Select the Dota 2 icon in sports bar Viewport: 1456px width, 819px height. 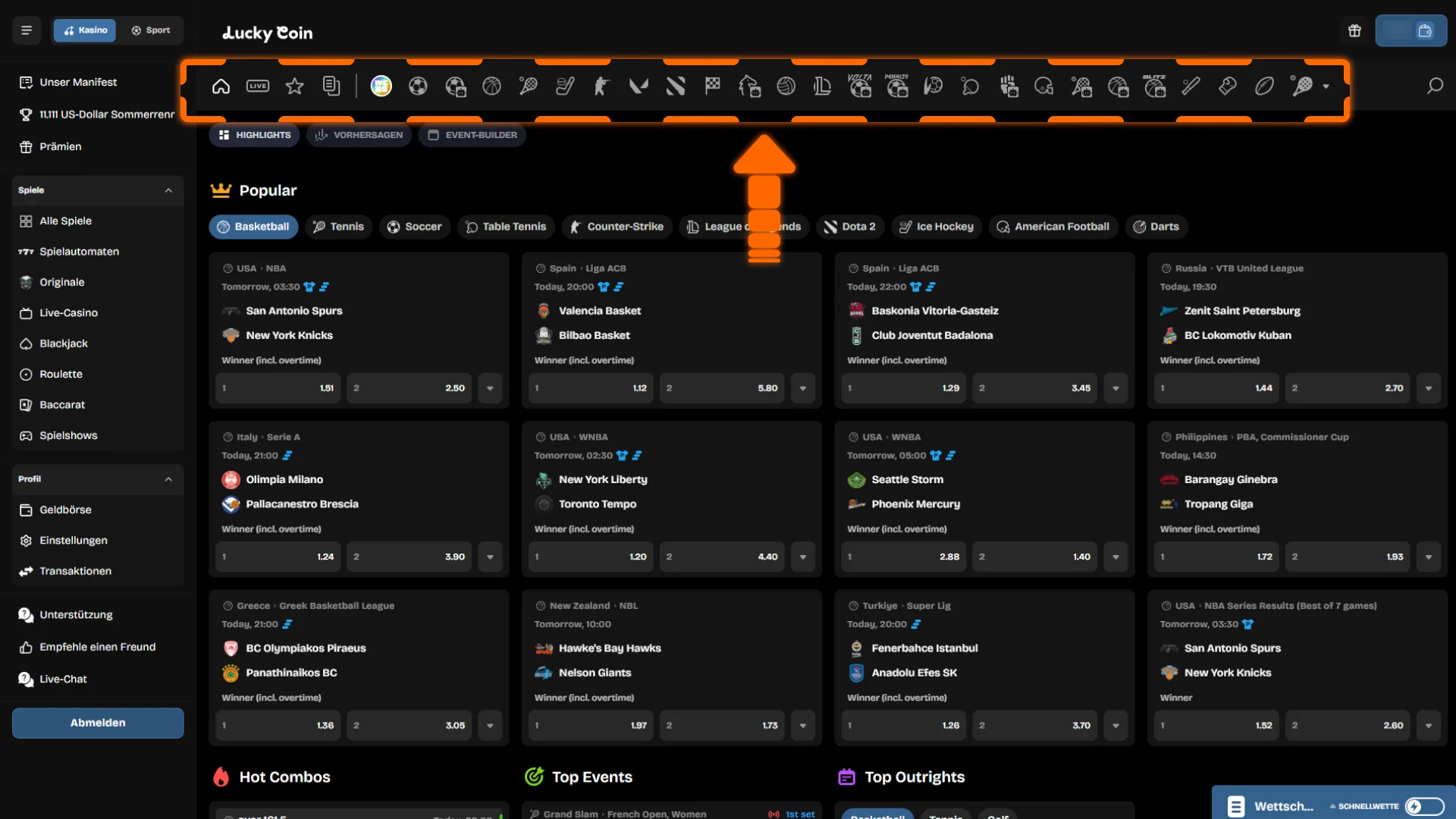(x=675, y=86)
